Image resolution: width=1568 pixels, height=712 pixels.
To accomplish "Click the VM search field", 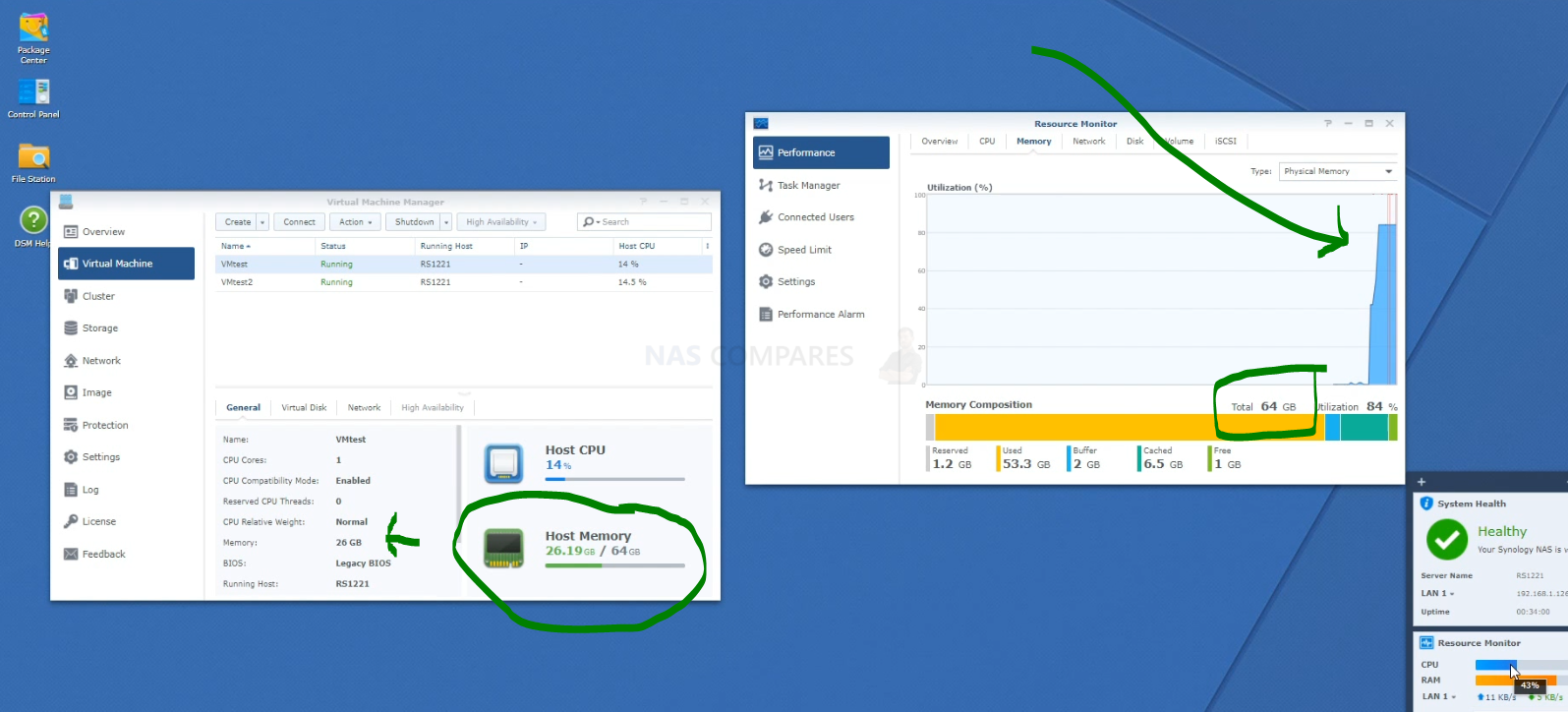I will pos(644,222).
